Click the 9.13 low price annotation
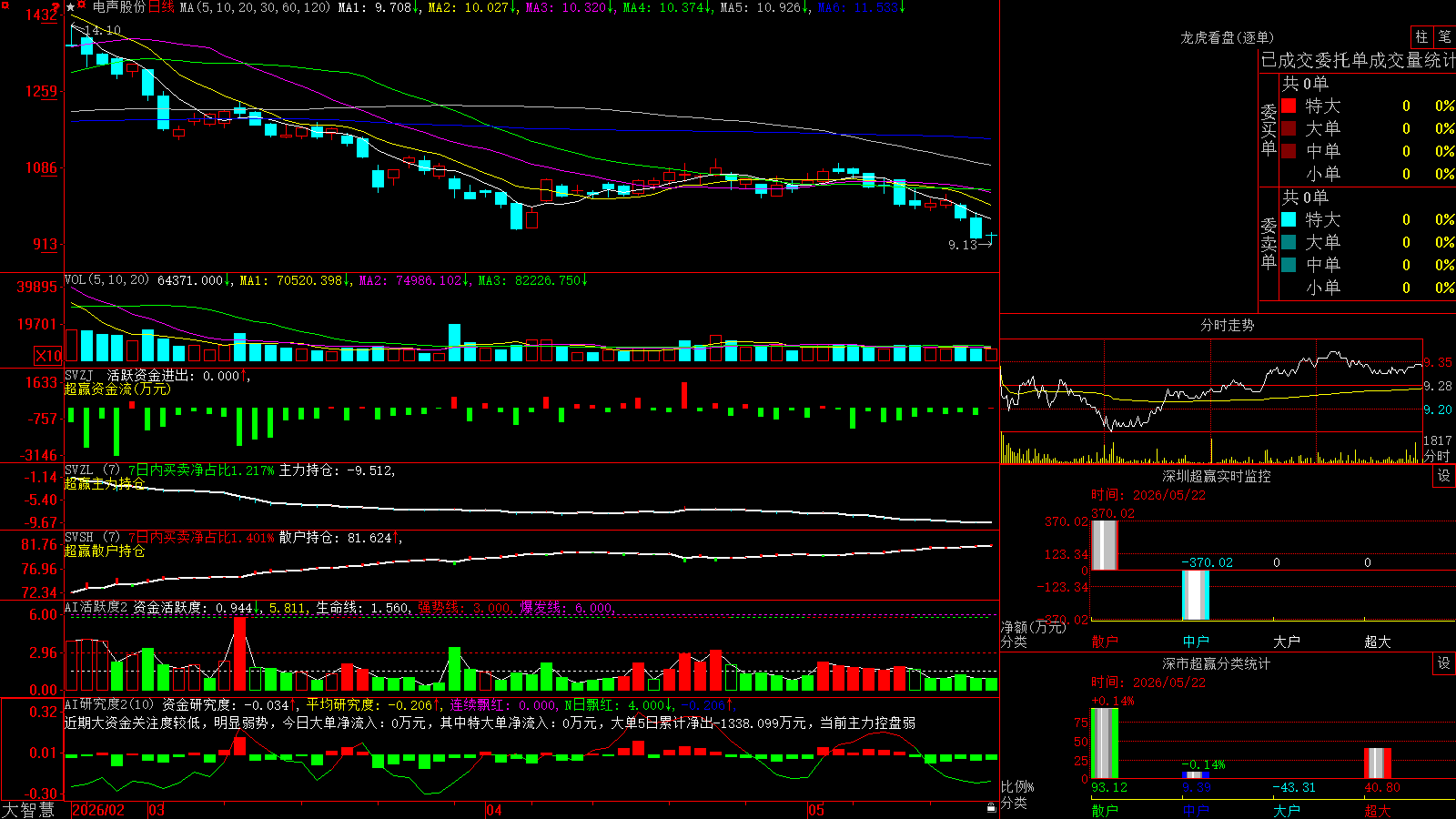 [963, 245]
